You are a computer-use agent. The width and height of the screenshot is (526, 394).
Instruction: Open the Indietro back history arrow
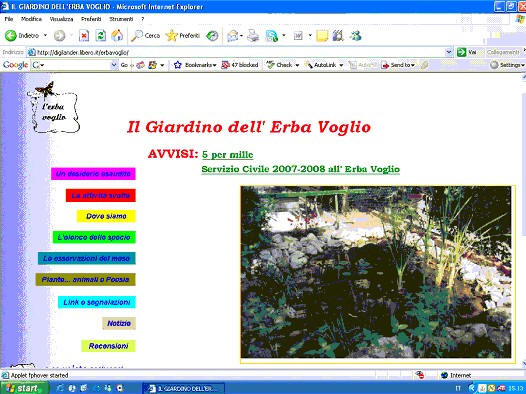pyautogui.click(x=45, y=36)
